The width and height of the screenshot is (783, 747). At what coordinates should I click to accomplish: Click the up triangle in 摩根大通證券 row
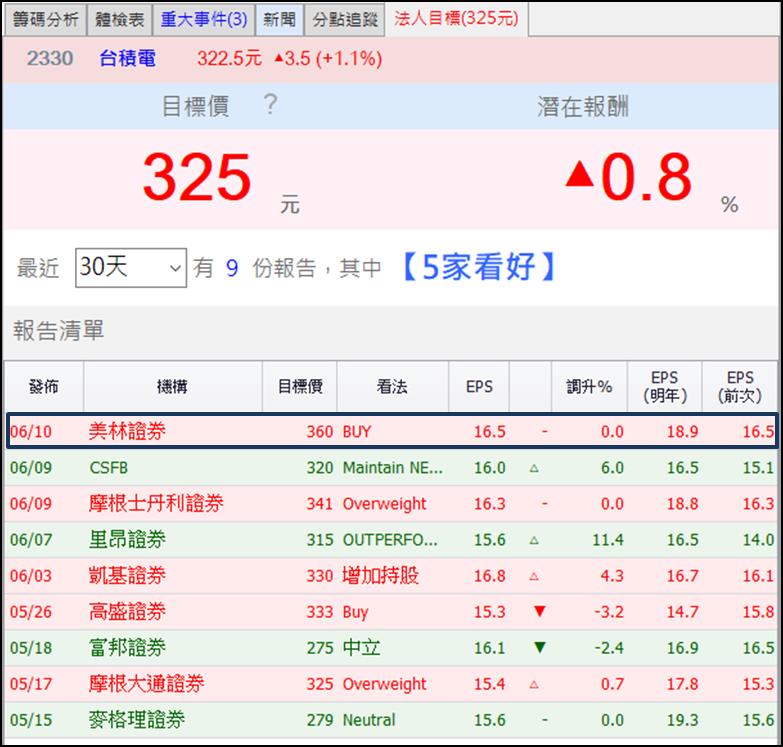pos(534,684)
